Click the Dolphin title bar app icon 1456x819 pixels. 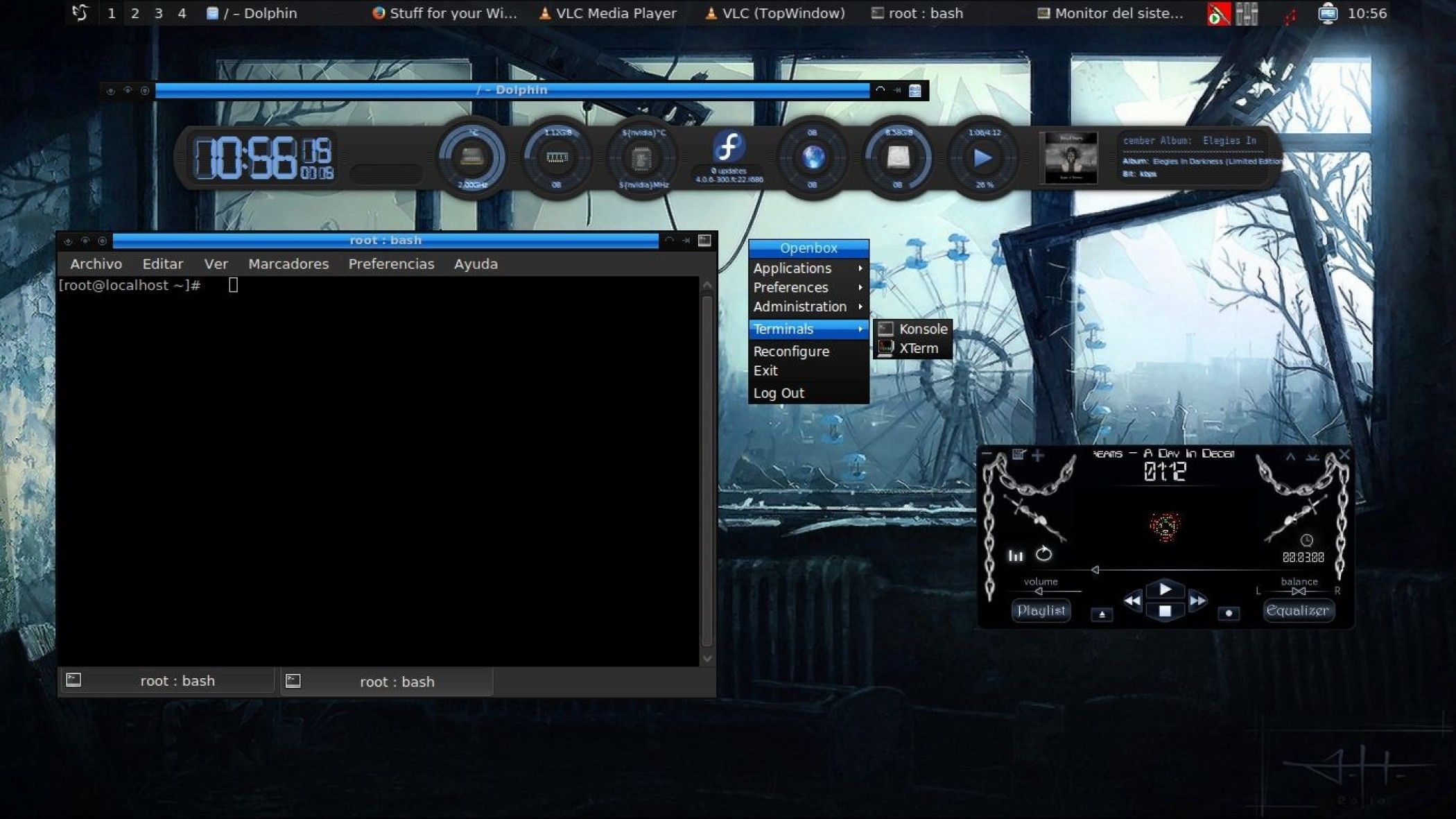[915, 90]
